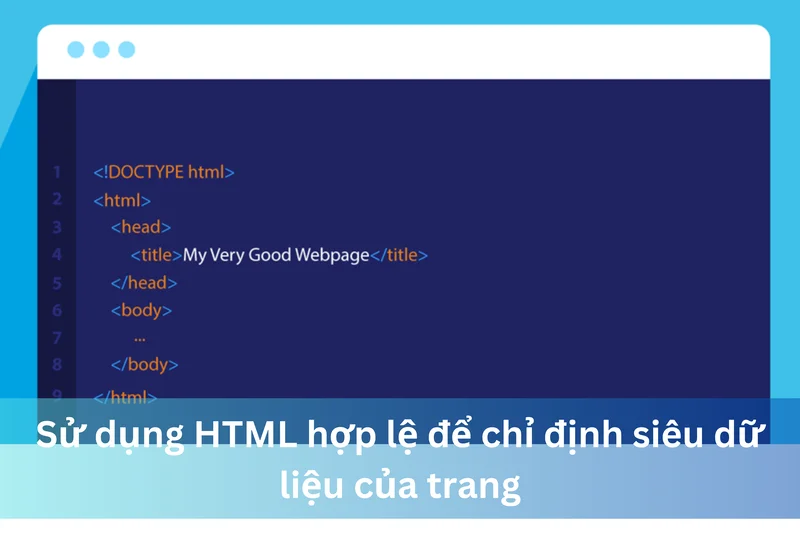Screen dimensions: 800x533
Task: Click the opening <body> tag
Action: coord(141,310)
